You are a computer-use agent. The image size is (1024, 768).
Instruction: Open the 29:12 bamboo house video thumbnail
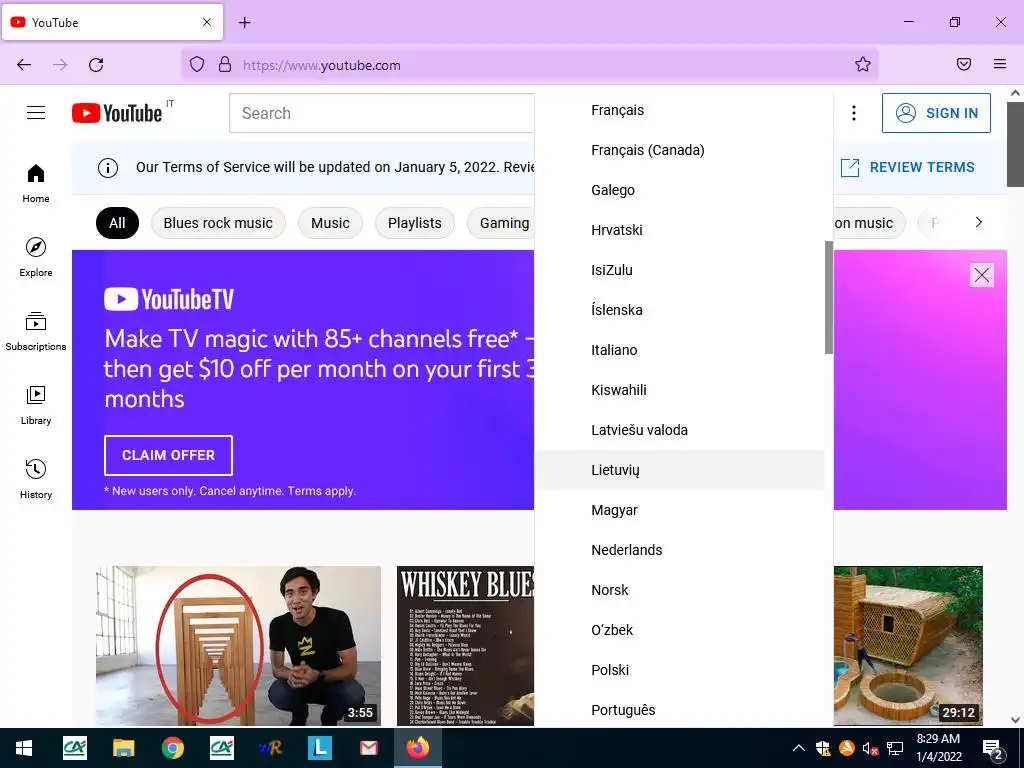pos(908,646)
